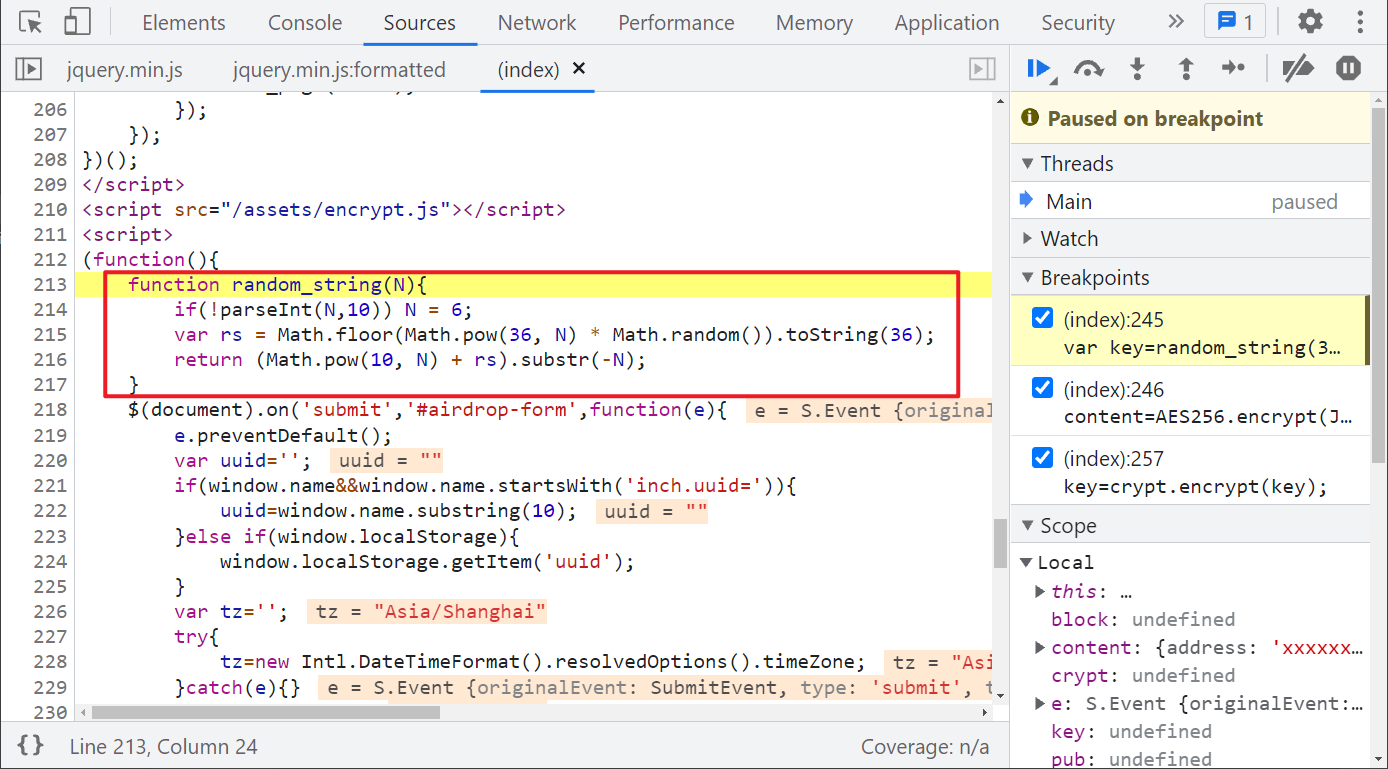Viewport: 1388px width, 769px height.
Task: Expand the 'this' variable
Action: (1040, 591)
